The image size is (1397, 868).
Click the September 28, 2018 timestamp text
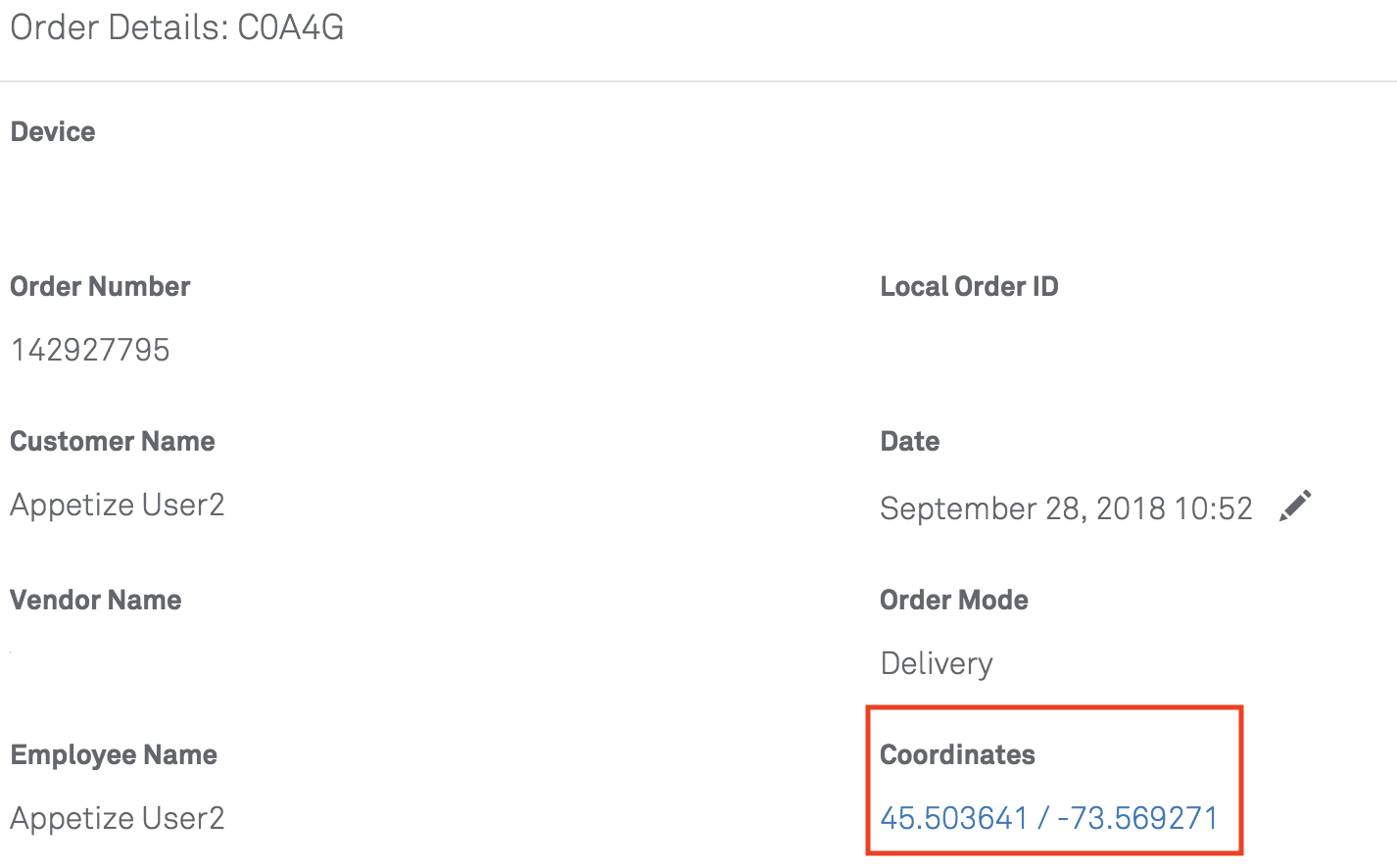click(x=1066, y=508)
